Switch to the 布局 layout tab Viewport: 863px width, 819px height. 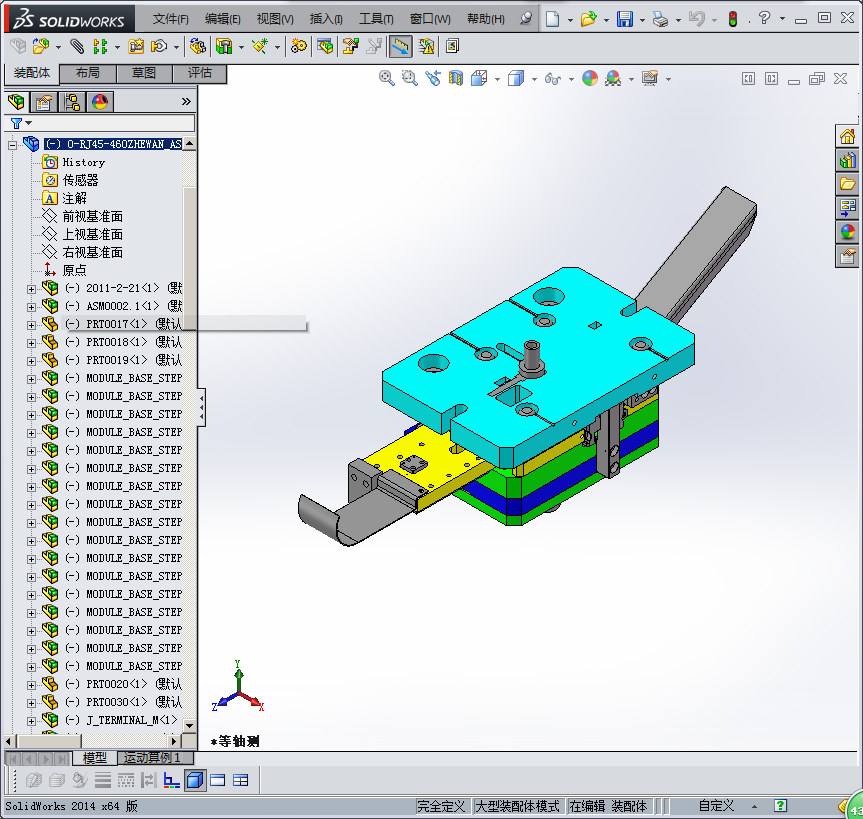point(88,73)
